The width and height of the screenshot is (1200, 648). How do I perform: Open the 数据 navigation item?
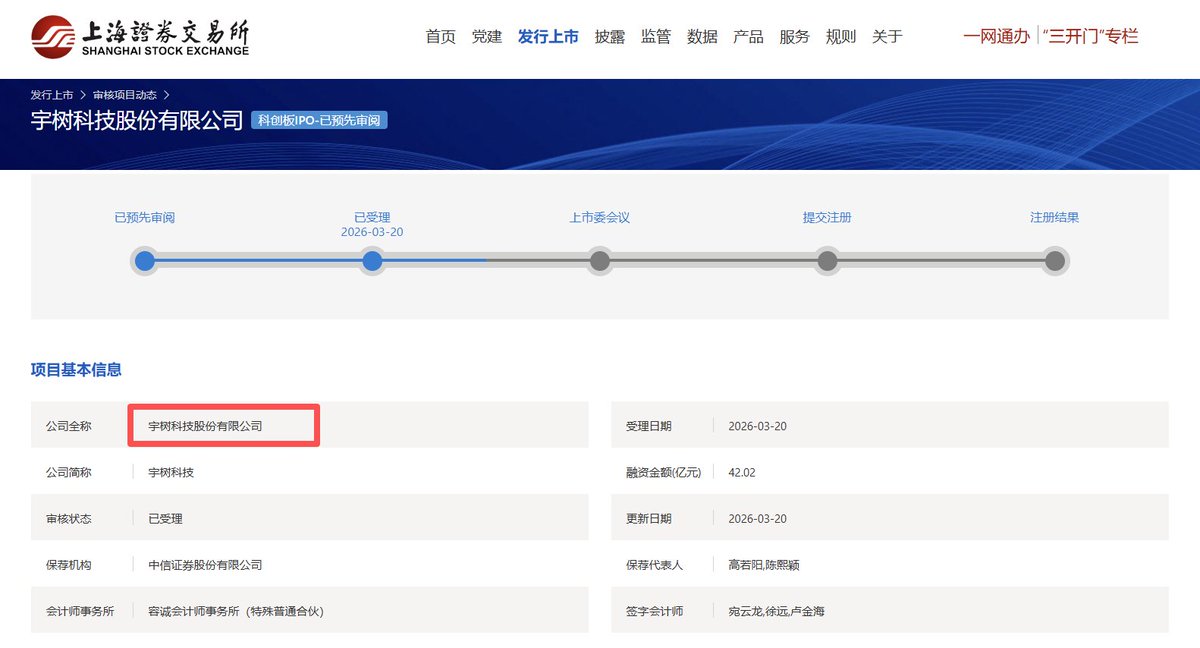point(702,37)
